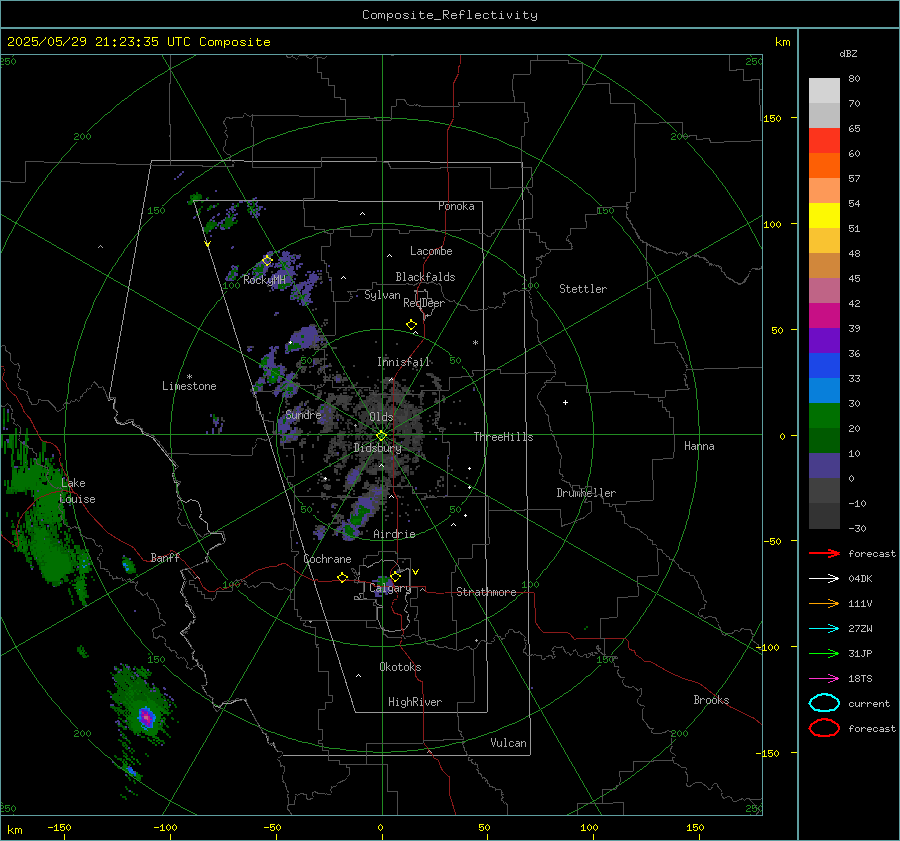
Task: Click the HighRiver town label
Action: pos(415,702)
